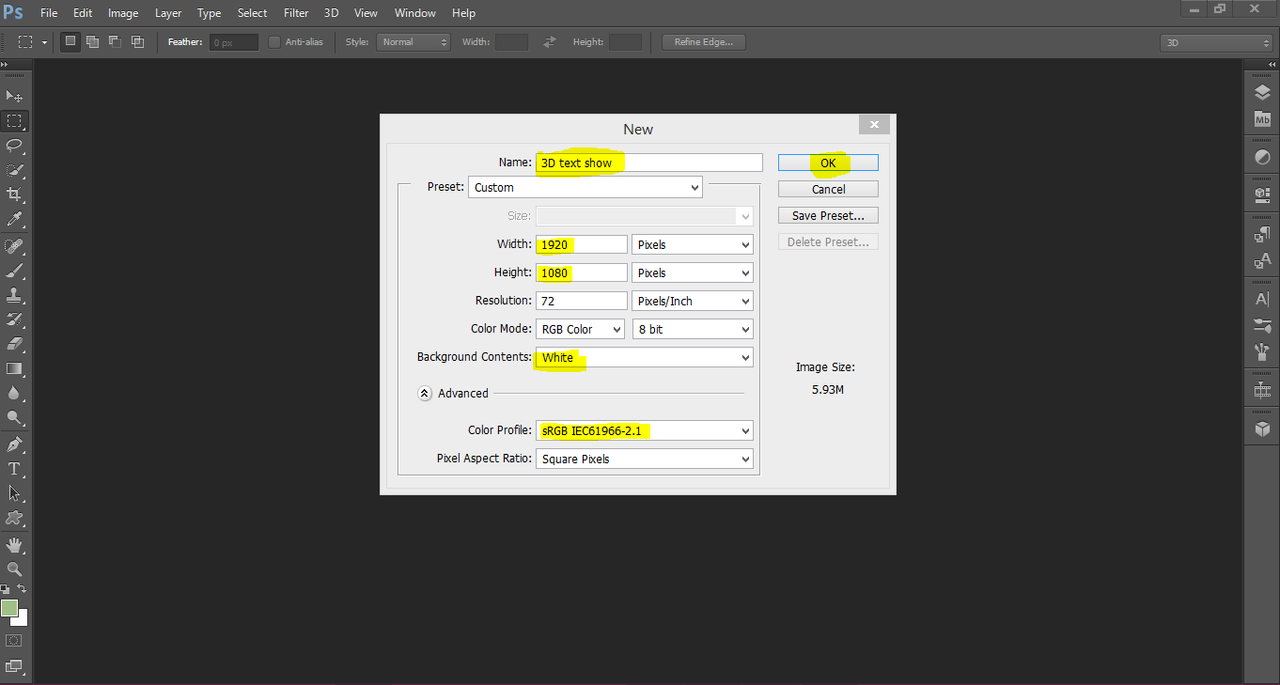
Task: Select the Gradient tool
Action: (14, 369)
